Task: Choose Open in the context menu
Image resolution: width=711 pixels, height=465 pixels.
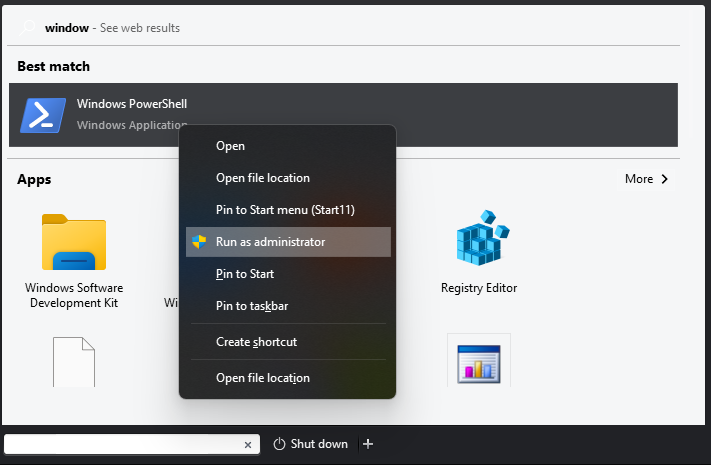Action: (x=287, y=146)
